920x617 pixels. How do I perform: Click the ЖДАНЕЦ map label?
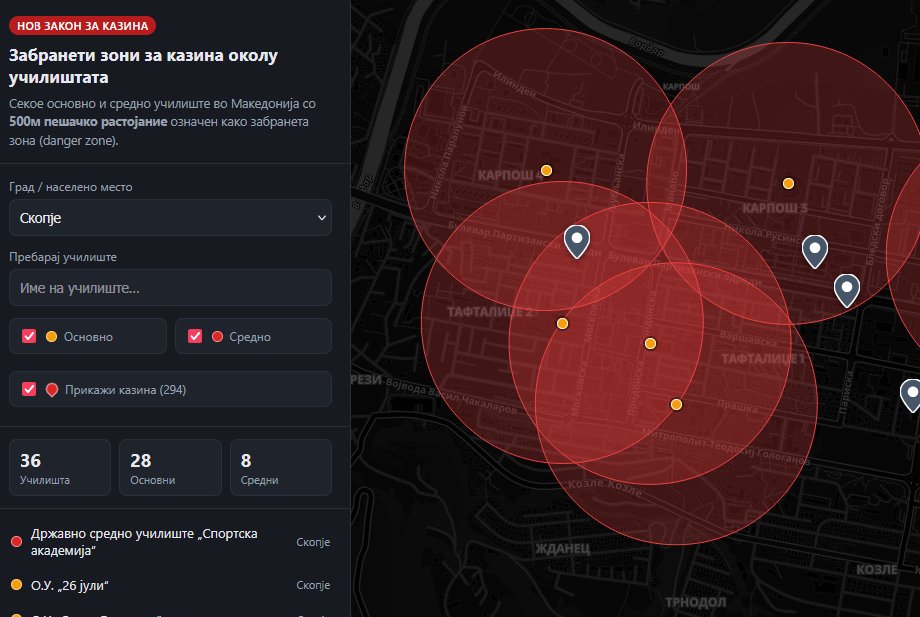563,548
